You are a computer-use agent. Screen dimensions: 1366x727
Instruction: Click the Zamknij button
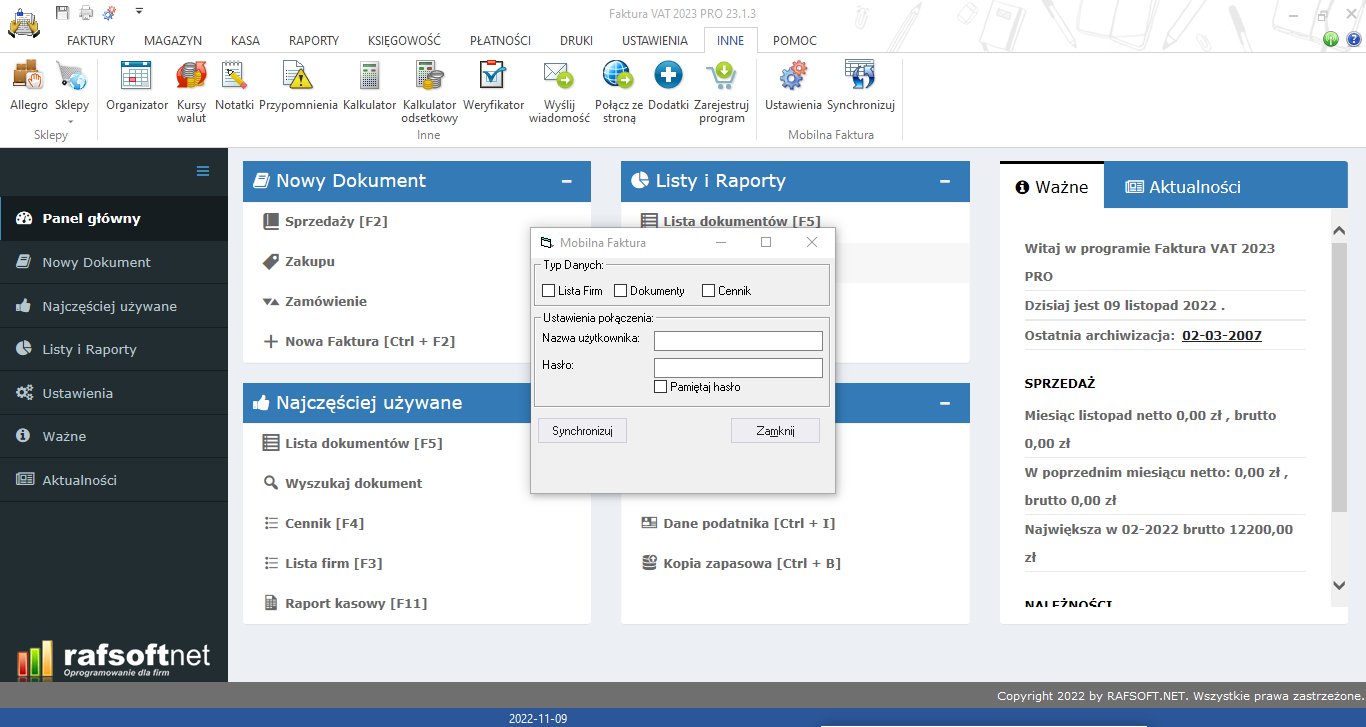(x=775, y=430)
